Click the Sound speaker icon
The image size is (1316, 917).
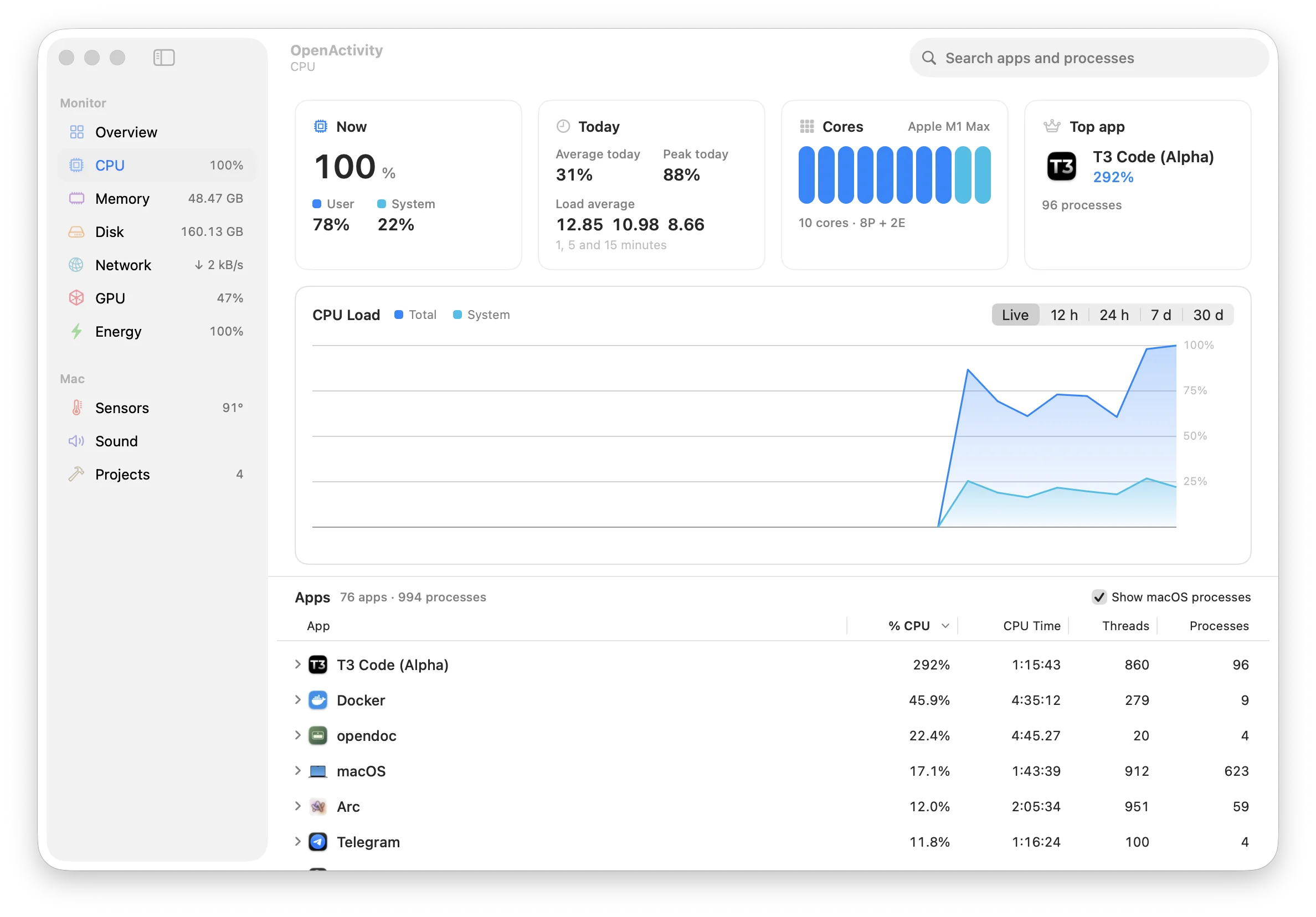[76, 441]
